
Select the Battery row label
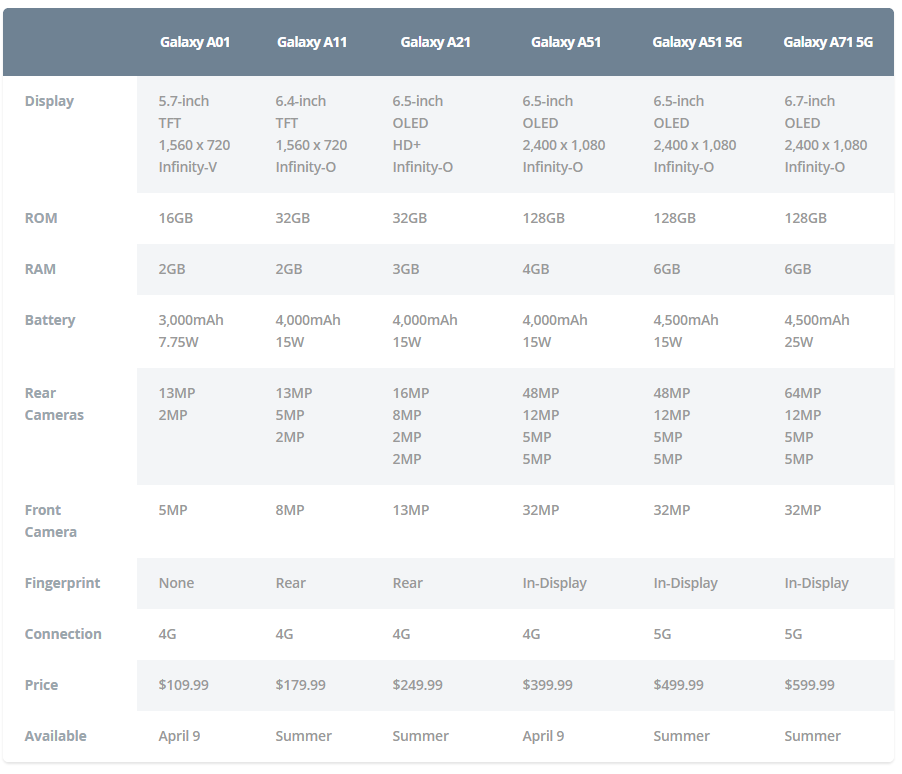click(50, 321)
